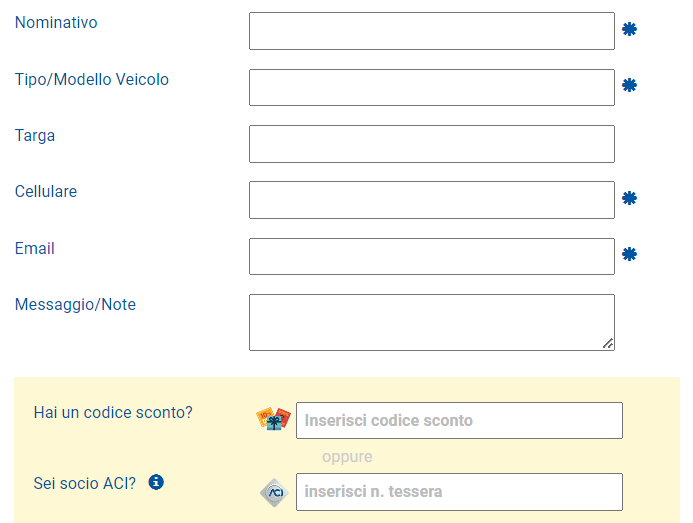Image resolution: width=693 pixels, height=523 pixels.
Task: Click the resize handle of the Messaggio/Note box
Action: [608, 344]
